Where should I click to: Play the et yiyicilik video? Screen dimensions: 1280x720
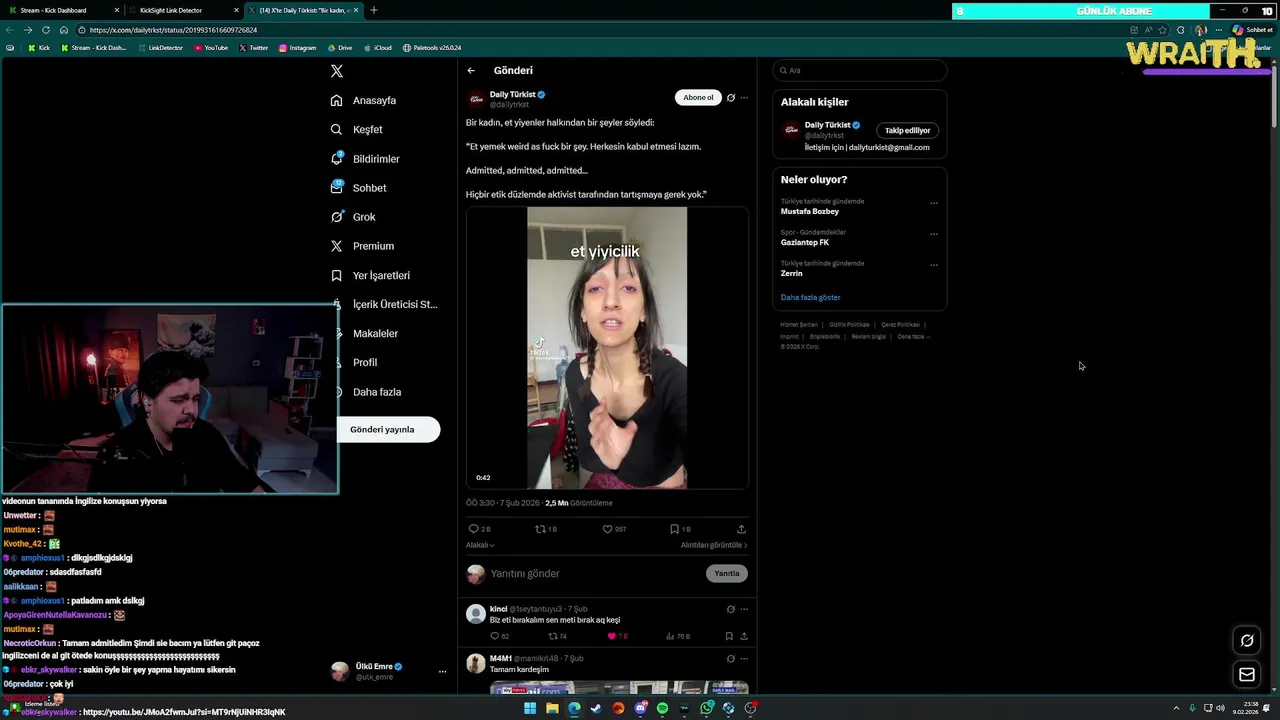(607, 348)
